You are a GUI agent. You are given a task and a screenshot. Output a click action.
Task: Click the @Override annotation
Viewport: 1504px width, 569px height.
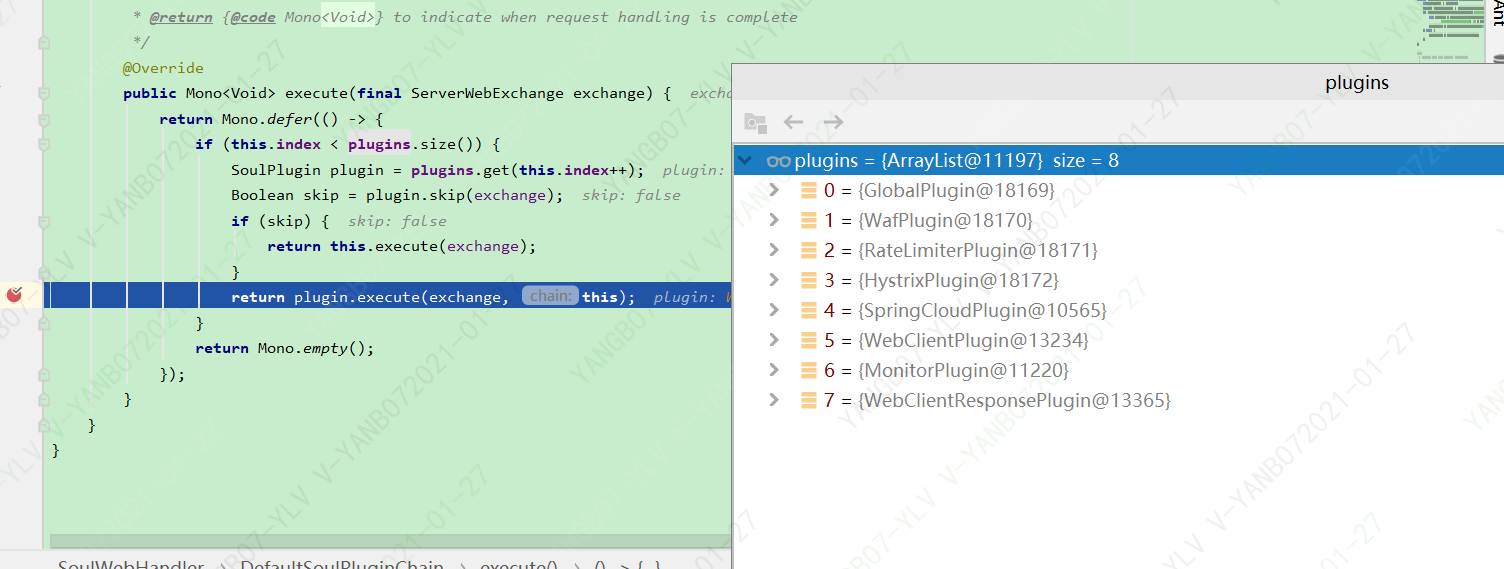click(x=163, y=68)
